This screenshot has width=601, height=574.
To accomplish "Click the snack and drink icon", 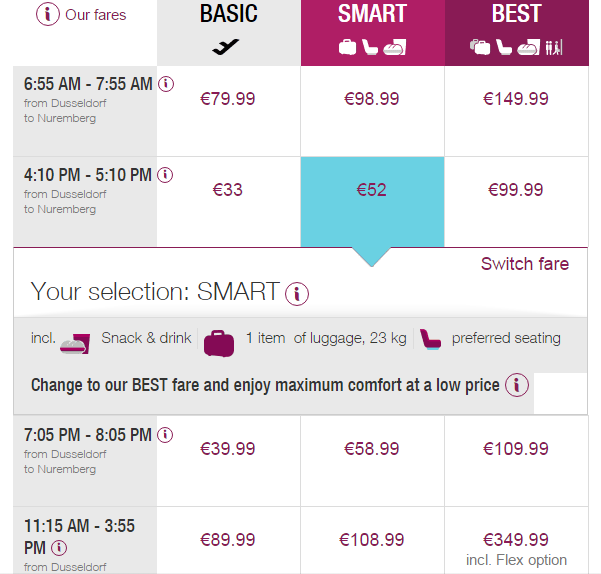I will (77, 341).
